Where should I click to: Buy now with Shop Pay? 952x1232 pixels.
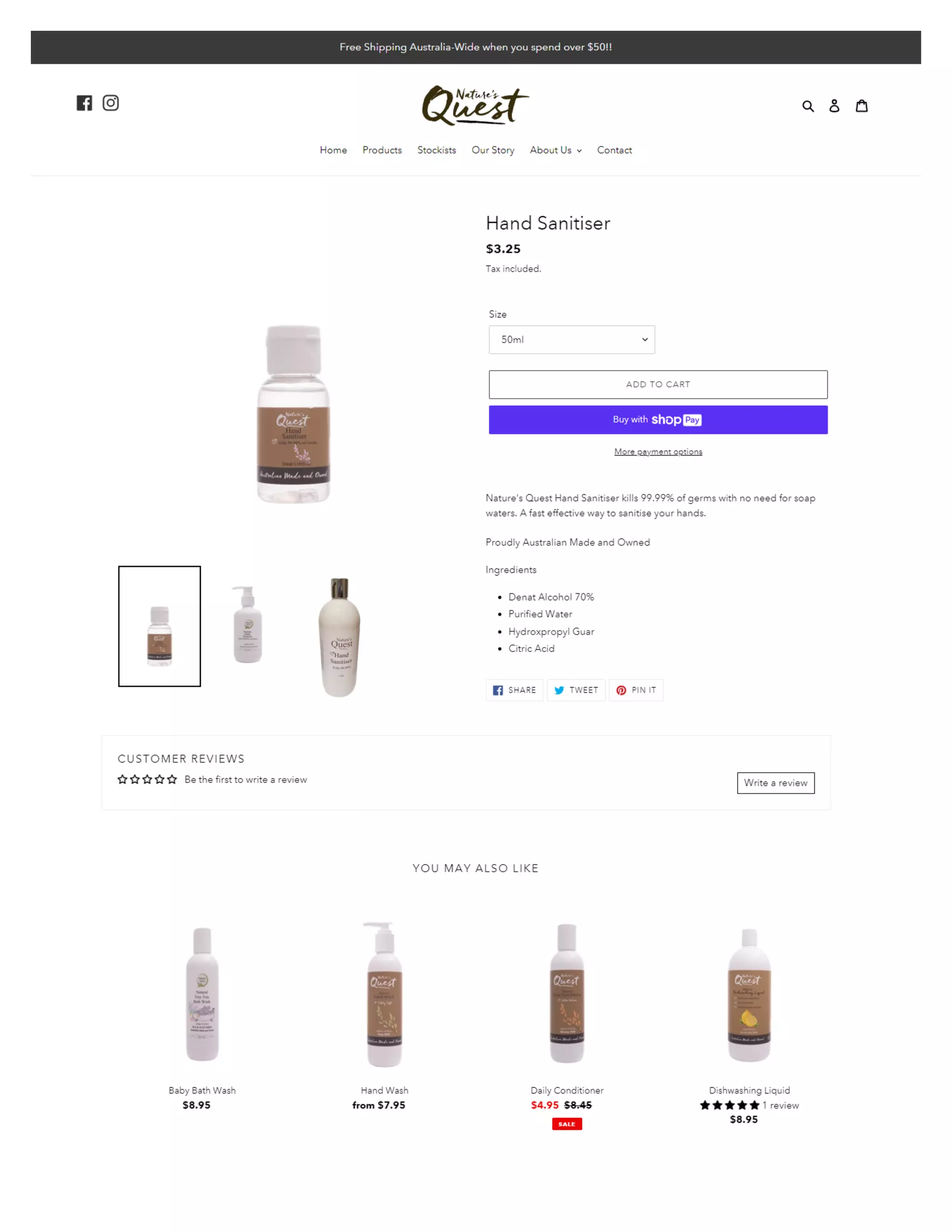click(658, 420)
